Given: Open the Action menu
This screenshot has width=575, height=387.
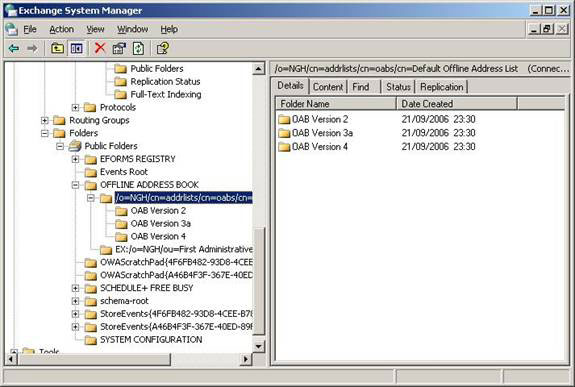Looking at the screenshot, I should click(x=62, y=29).
